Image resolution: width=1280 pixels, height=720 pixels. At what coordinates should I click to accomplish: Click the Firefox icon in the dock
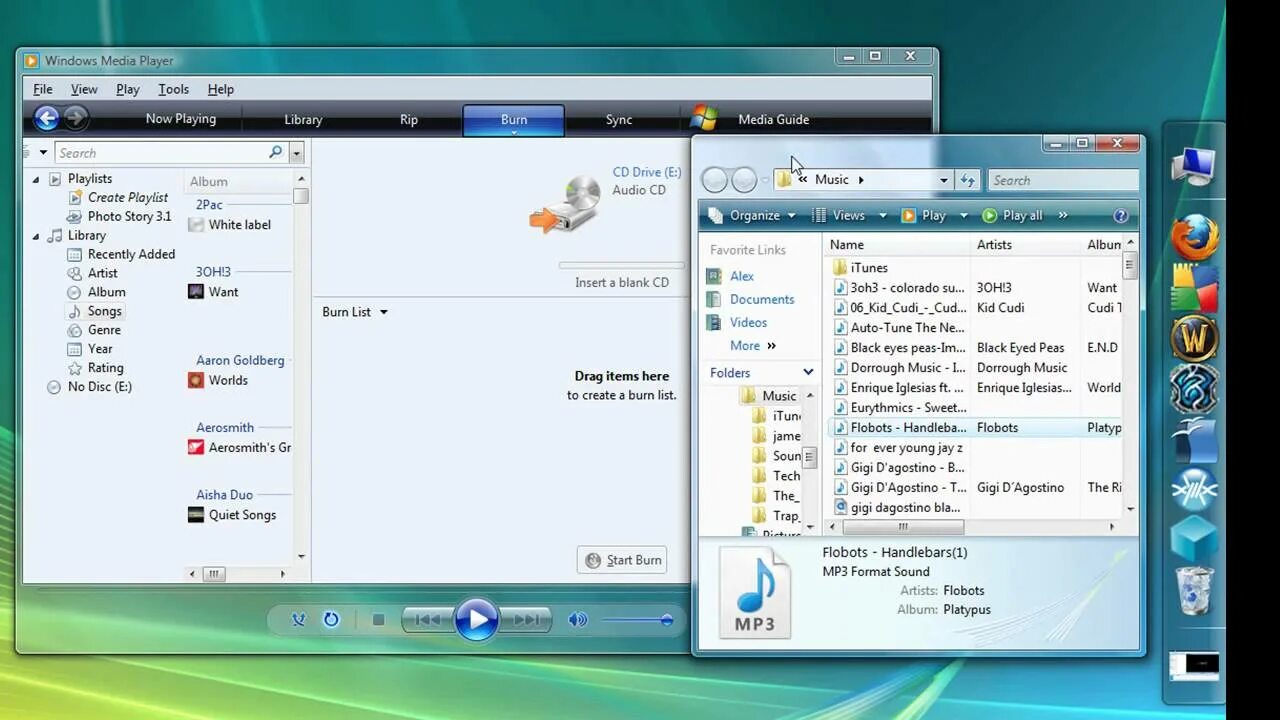point(1195,238)
